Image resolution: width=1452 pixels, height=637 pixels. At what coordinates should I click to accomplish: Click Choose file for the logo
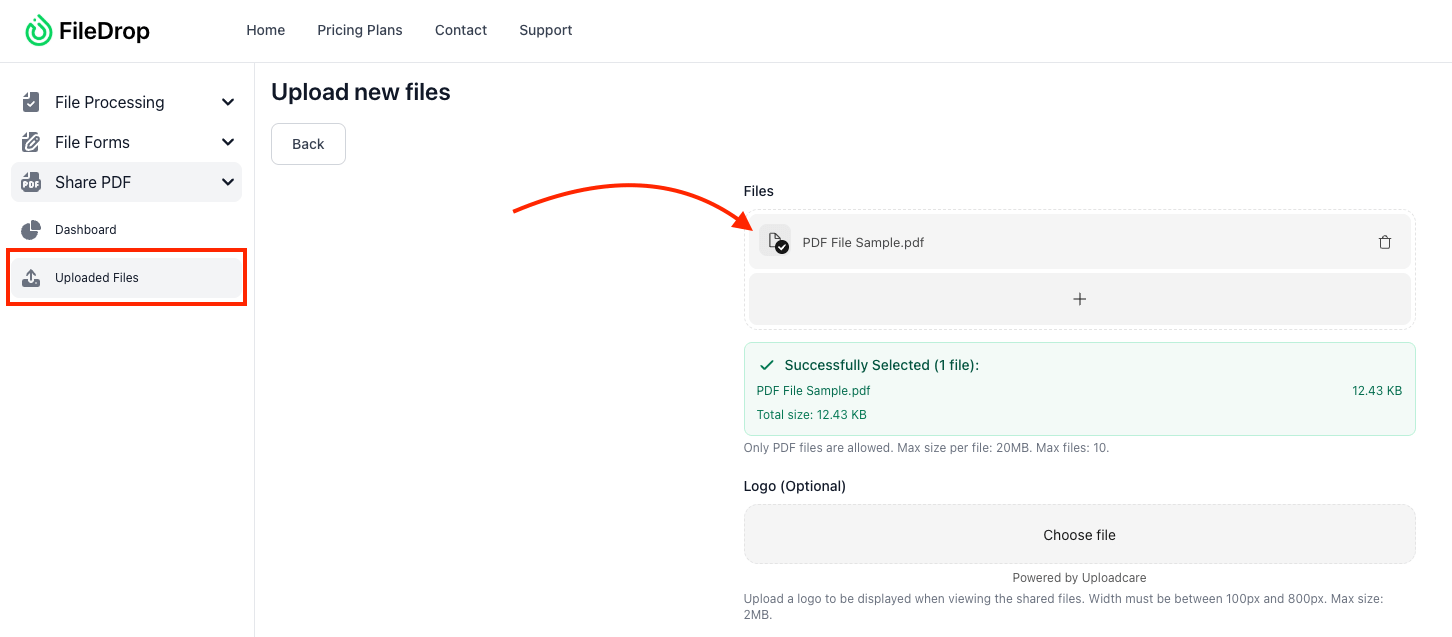[1080, 535]
